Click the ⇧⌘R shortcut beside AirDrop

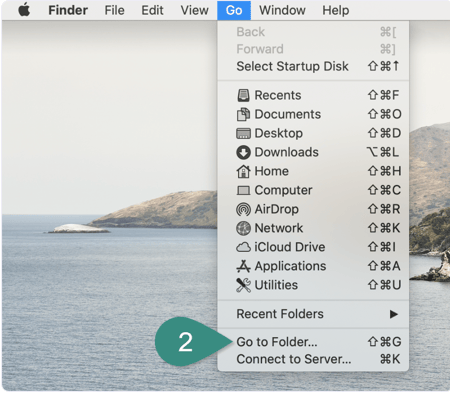[384, 209]
